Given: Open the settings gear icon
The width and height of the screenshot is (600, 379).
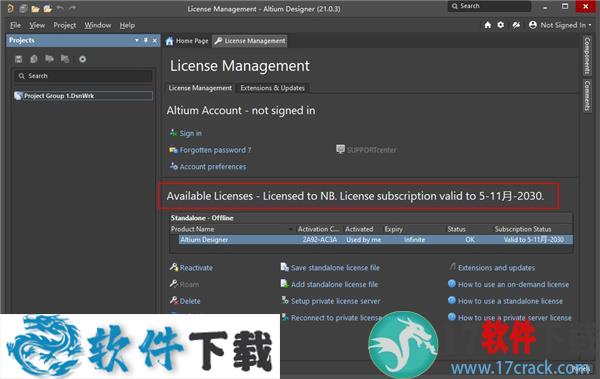Looking at the screenshot, I should [501, 25].
